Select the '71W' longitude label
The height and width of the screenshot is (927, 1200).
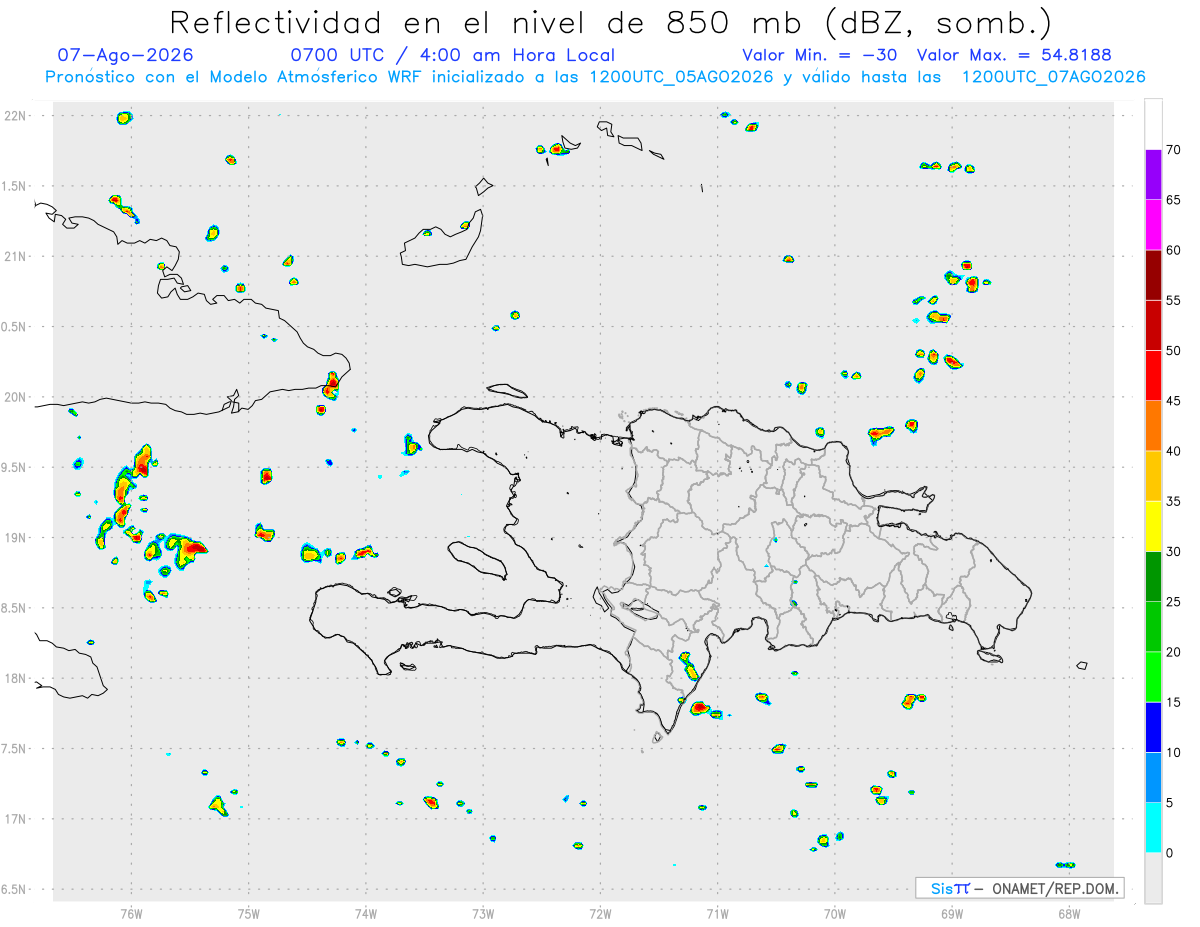click(718, 913)
